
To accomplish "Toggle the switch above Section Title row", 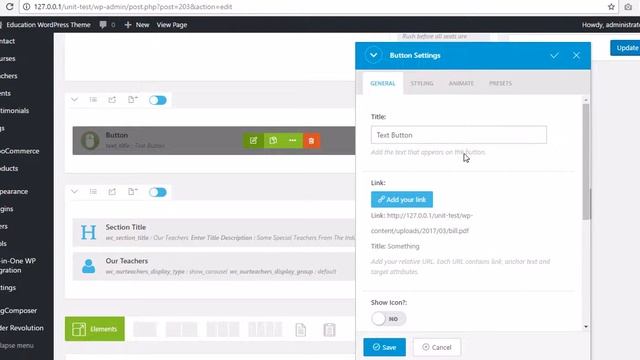I will point(158,192).
